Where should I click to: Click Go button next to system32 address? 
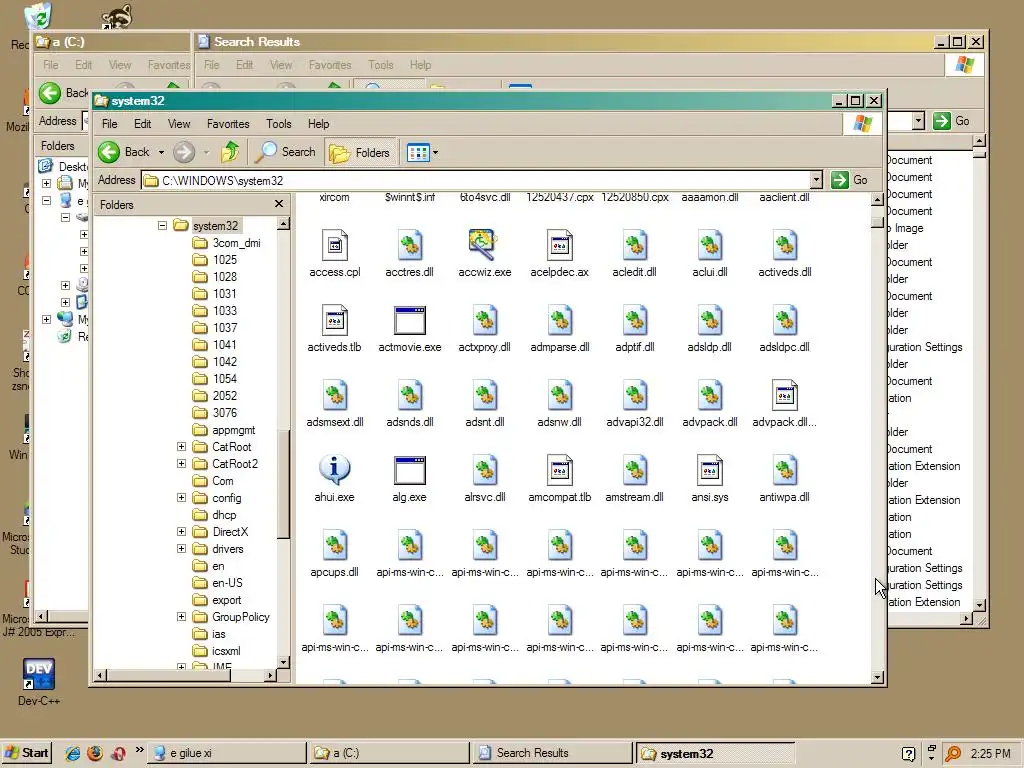coord(850,180)
